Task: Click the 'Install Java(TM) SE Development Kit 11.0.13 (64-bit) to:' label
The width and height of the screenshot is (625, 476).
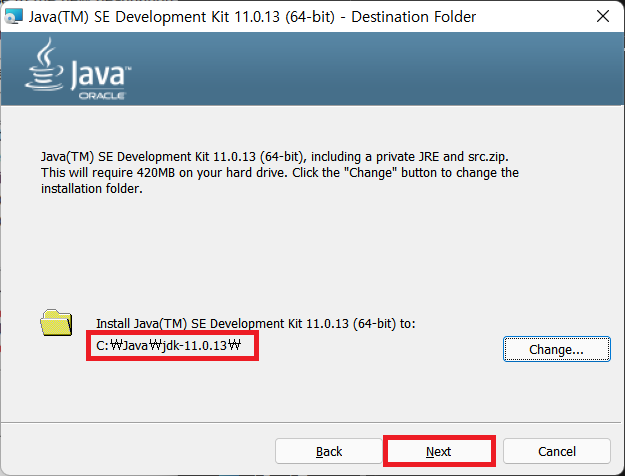Action: (x=256, y=323)
